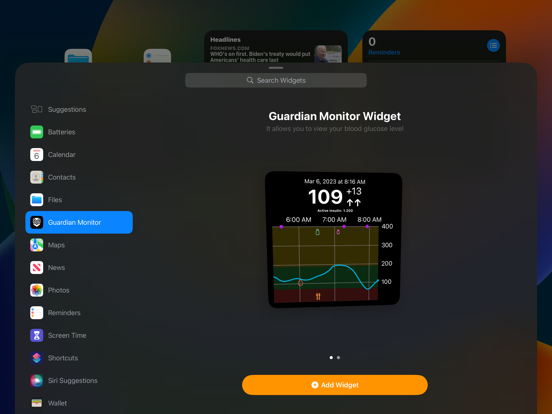This screenshot has height=414, width=552.
Task: Click the Calendar app icon
Action: (36, 155)
